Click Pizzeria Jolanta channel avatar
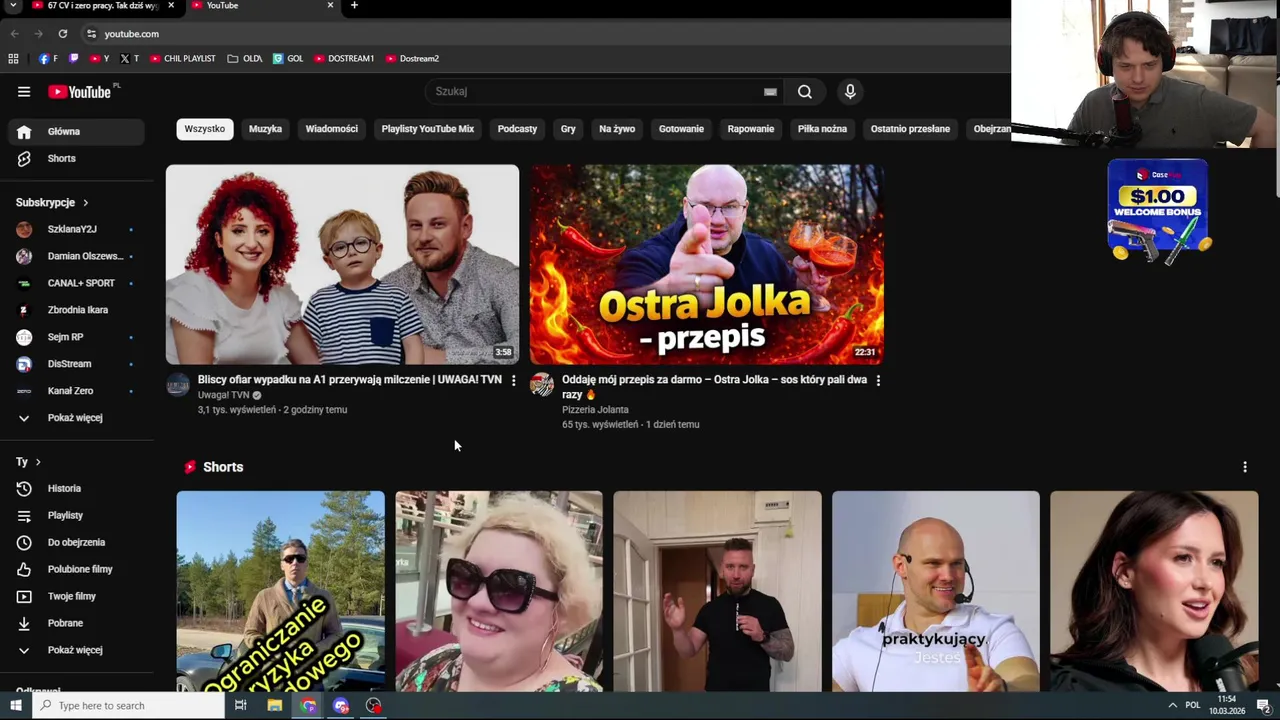Viewport: 1280px width, 720px height. coord(542,386)
